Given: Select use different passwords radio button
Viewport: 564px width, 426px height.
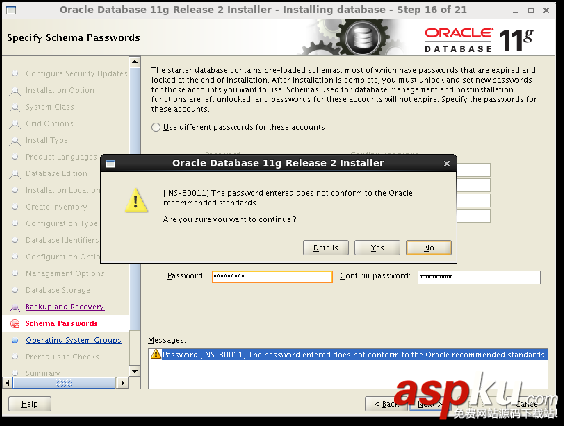Looking at the screenshot, I should click(x=155, y=127).
